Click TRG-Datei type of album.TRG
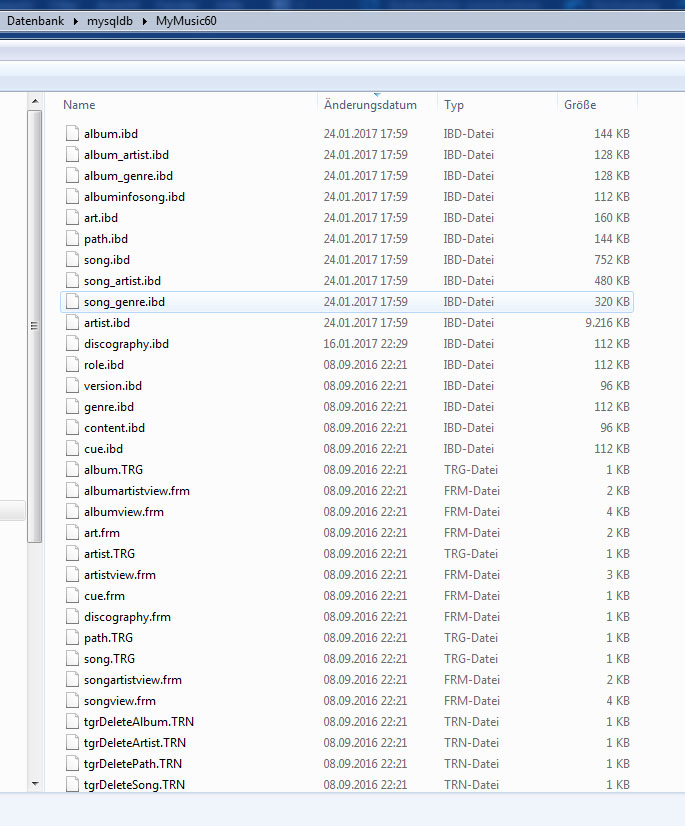Screen dimensions: 685x826 tap(471, 470)
